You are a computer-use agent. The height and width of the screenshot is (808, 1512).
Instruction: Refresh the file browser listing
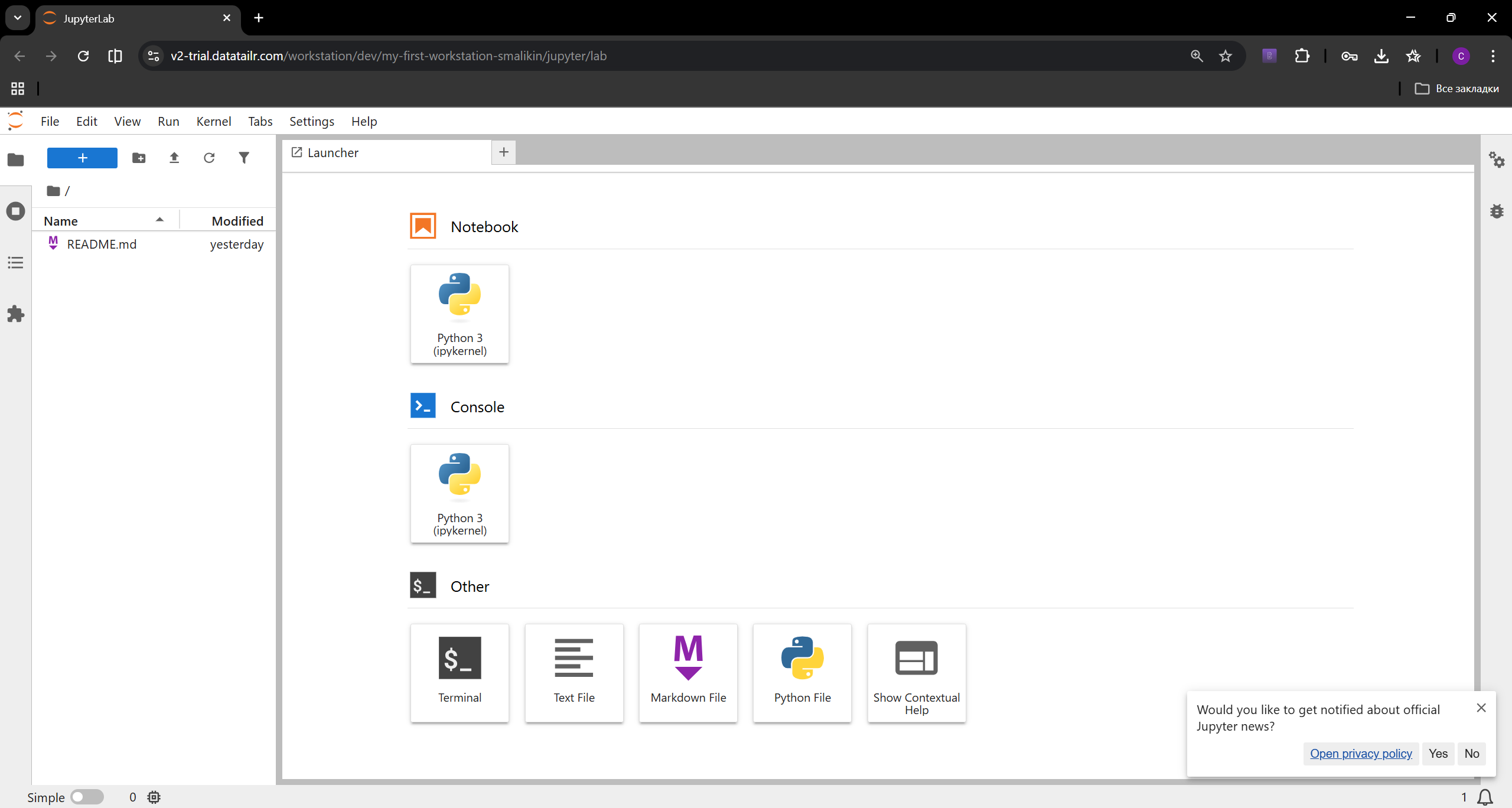coord(209,158)
